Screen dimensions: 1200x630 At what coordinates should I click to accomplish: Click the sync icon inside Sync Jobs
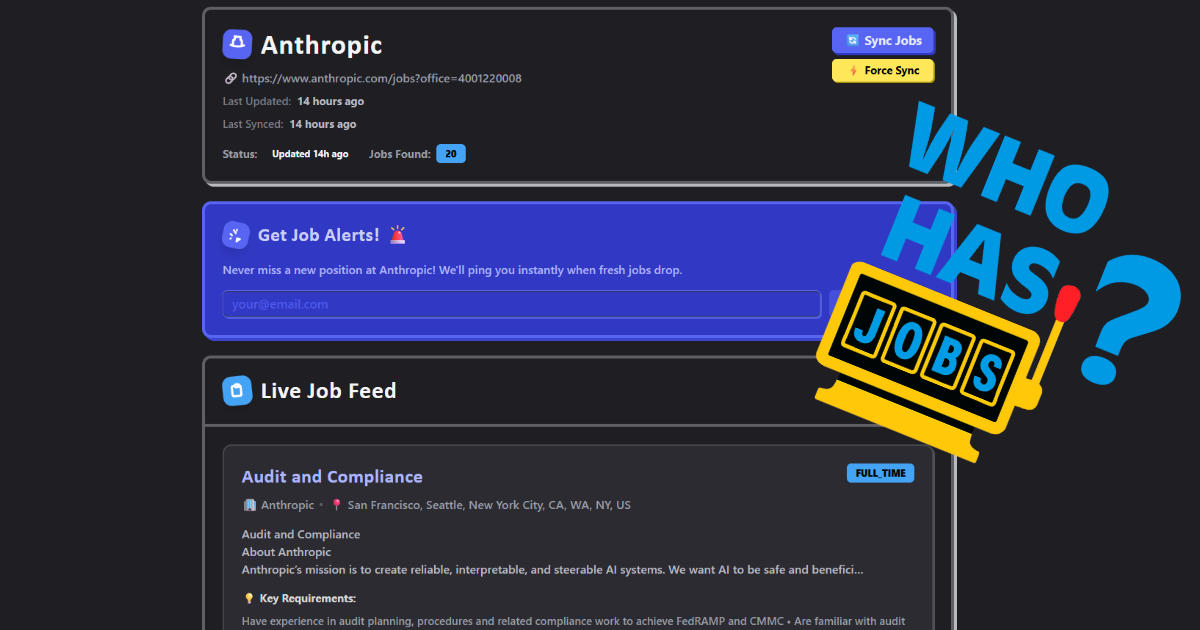(x=852, y=41)
